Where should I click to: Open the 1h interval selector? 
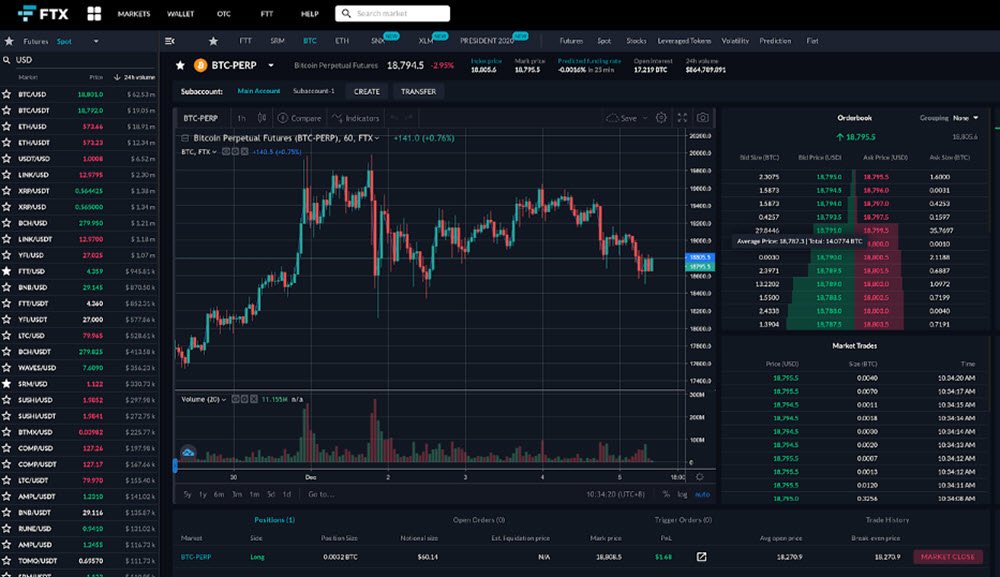pos(241,118)
